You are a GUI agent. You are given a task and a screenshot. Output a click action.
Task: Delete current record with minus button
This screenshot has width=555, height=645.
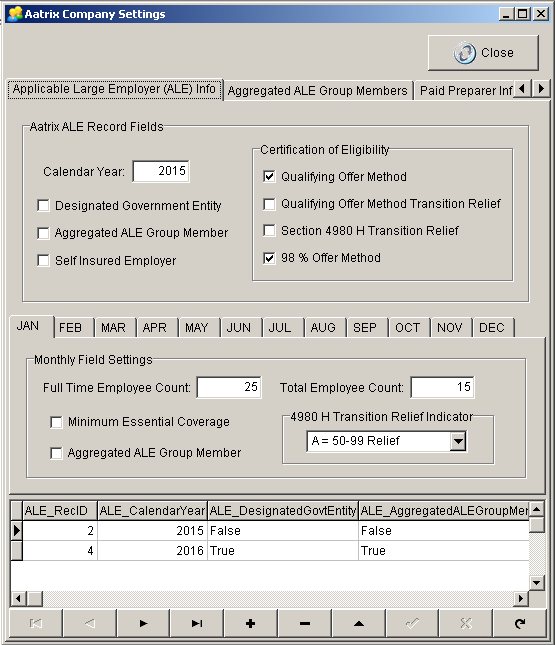coord(304,623)
